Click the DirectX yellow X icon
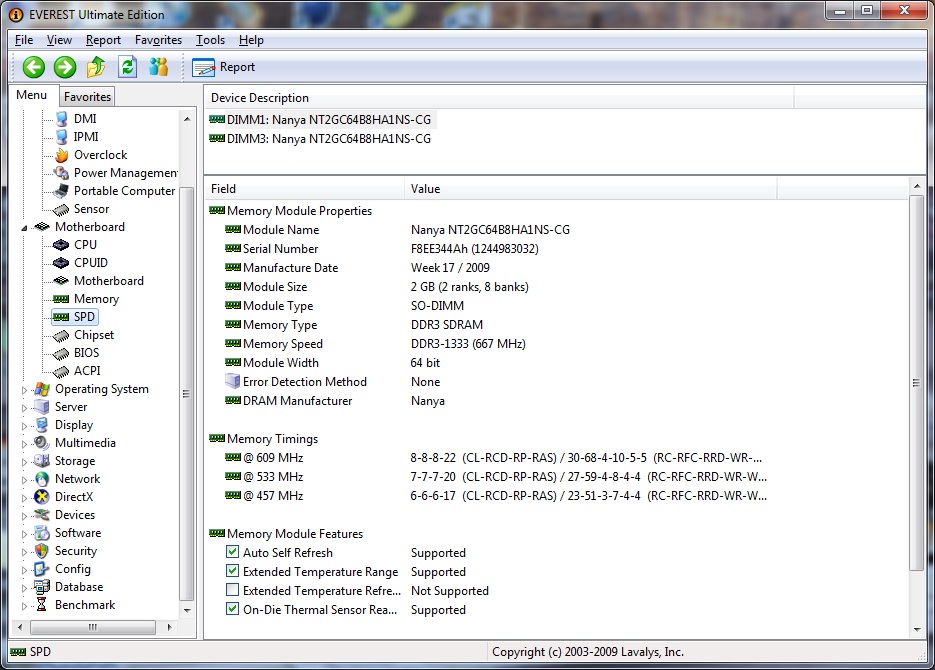935x670 pixels. (x=42, y=497)
